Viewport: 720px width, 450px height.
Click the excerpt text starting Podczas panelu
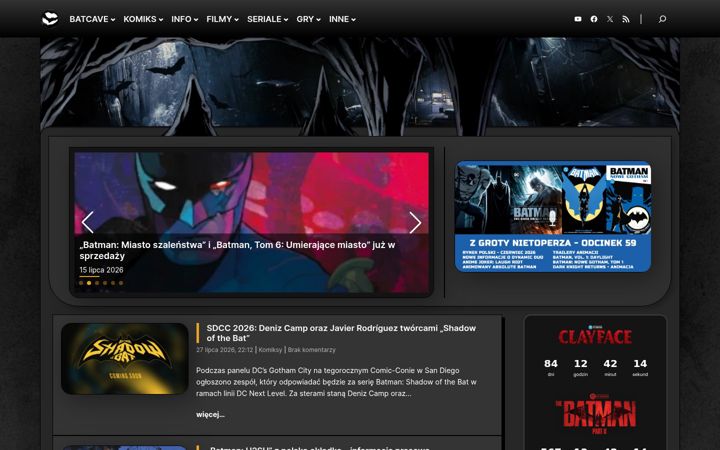coord(336,382)
